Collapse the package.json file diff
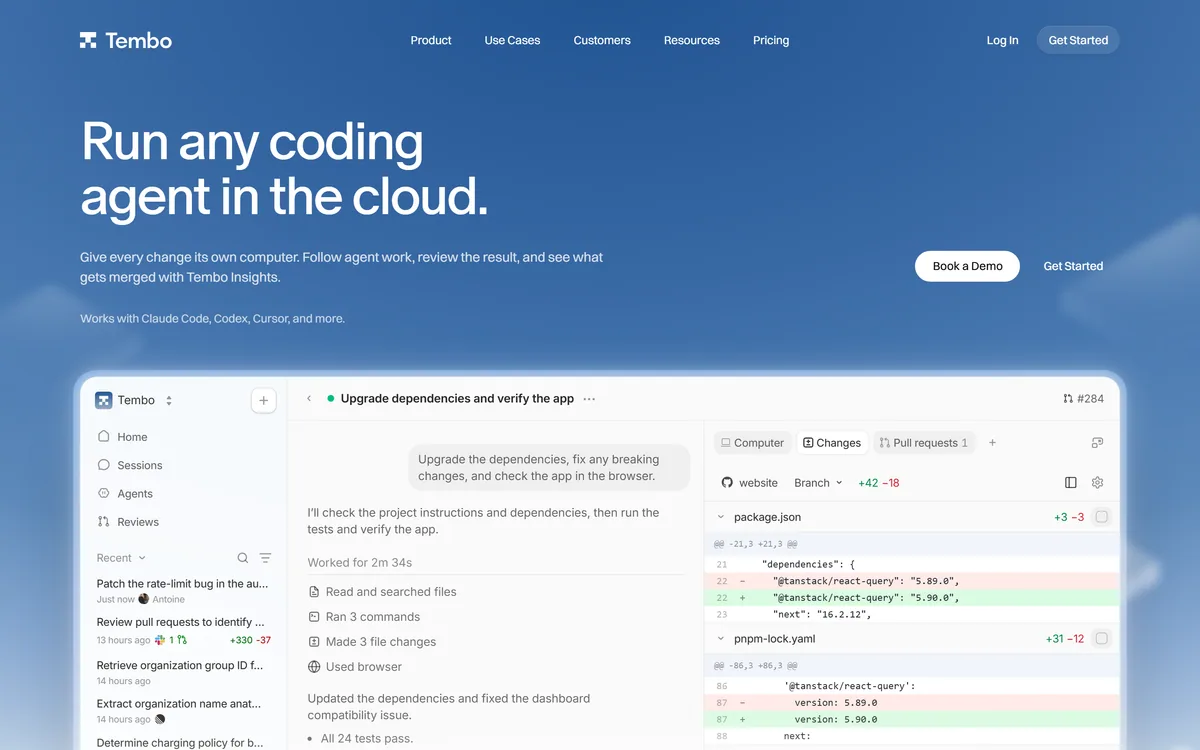This screenshot has height=750, width=1200. pos(721,517)
